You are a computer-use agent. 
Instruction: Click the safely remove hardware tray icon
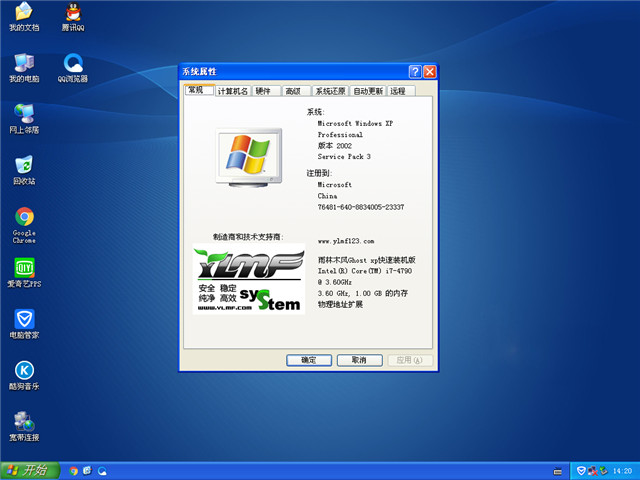pos(604,471)
